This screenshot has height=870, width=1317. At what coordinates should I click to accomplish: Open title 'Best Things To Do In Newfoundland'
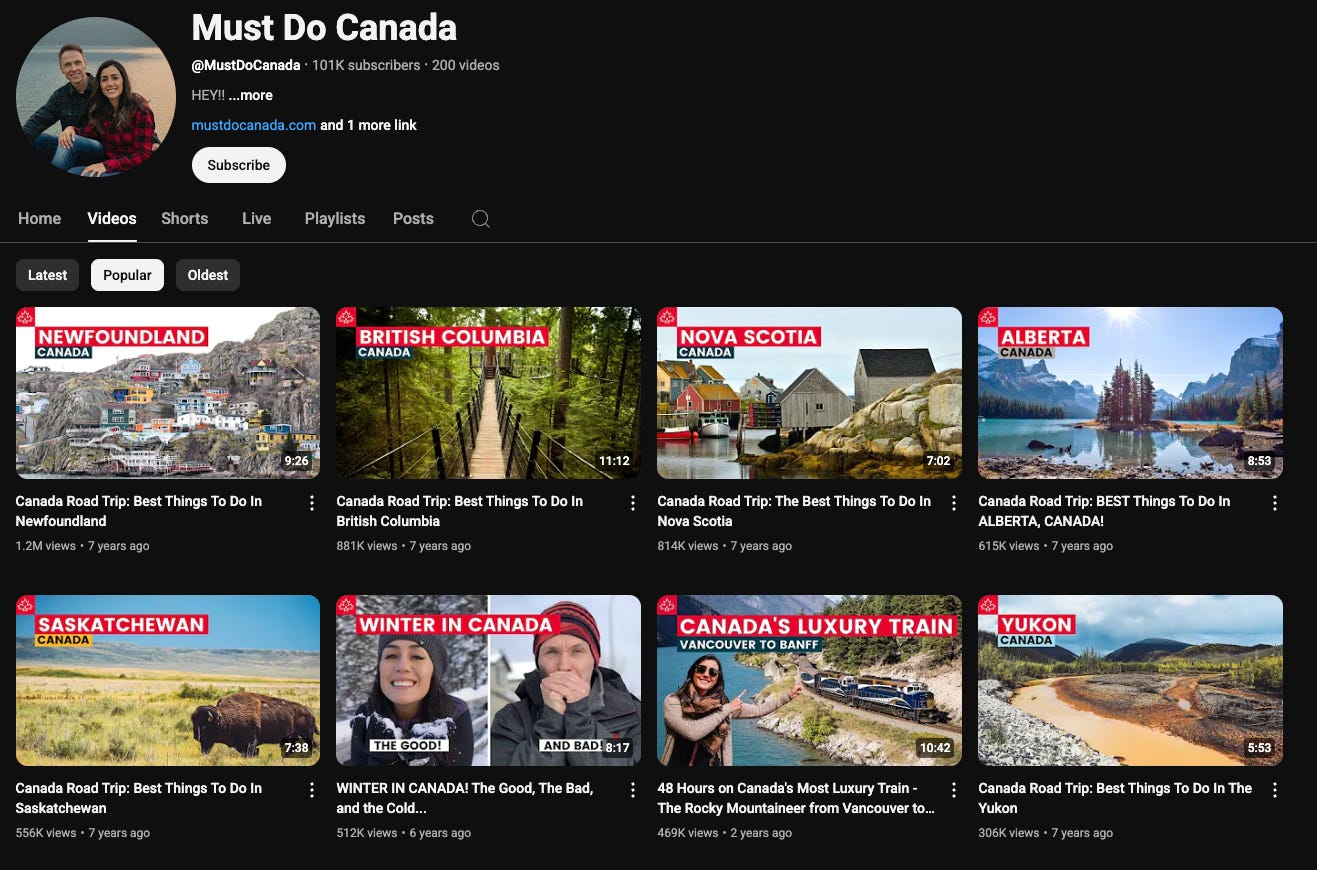[x=139, y=511]
